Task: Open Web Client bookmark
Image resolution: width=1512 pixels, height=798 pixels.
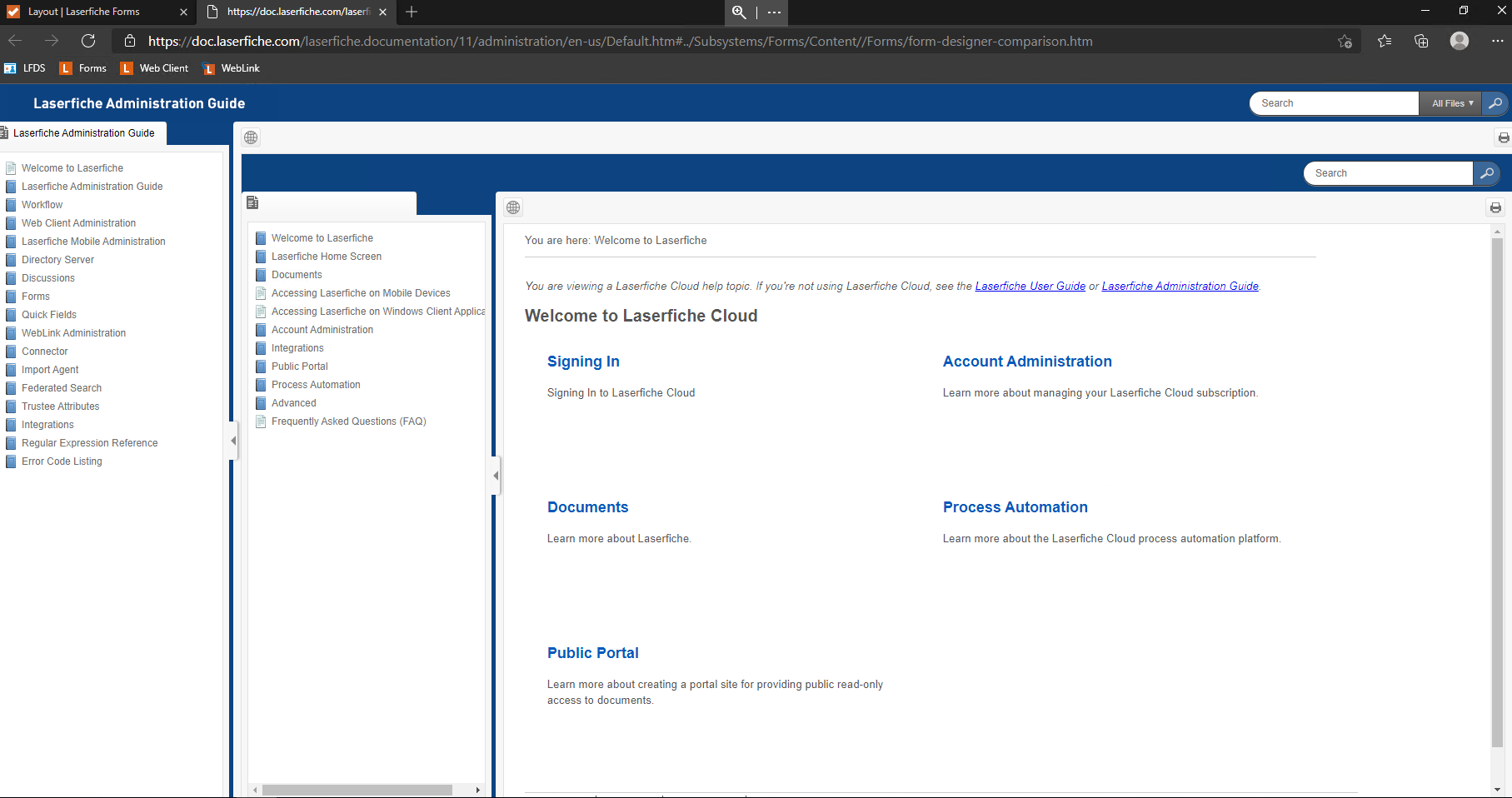Action: tap(154, 68)
